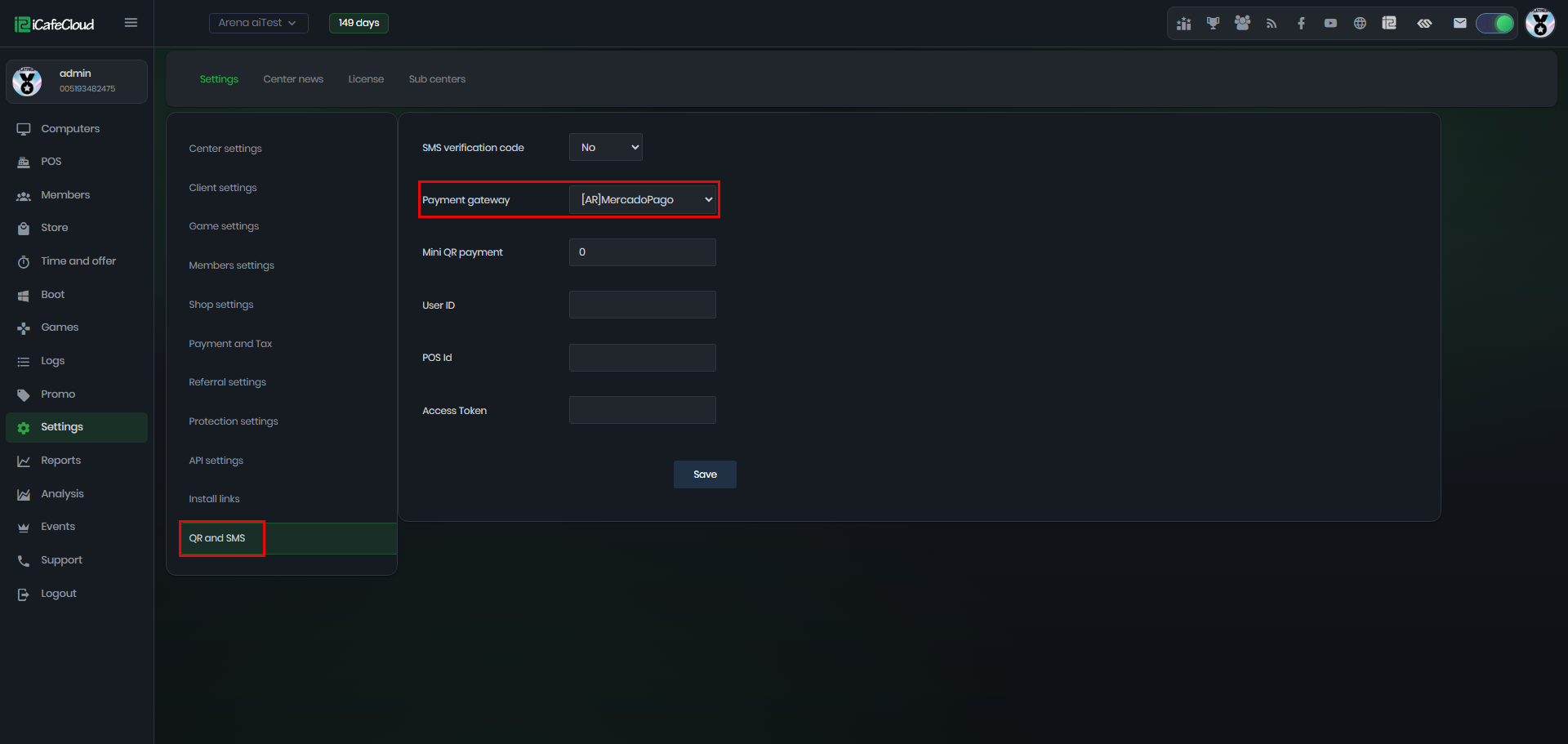The image size is (1568, 744).
Task: Click the User ID input field
Action: tap(643, 305)
